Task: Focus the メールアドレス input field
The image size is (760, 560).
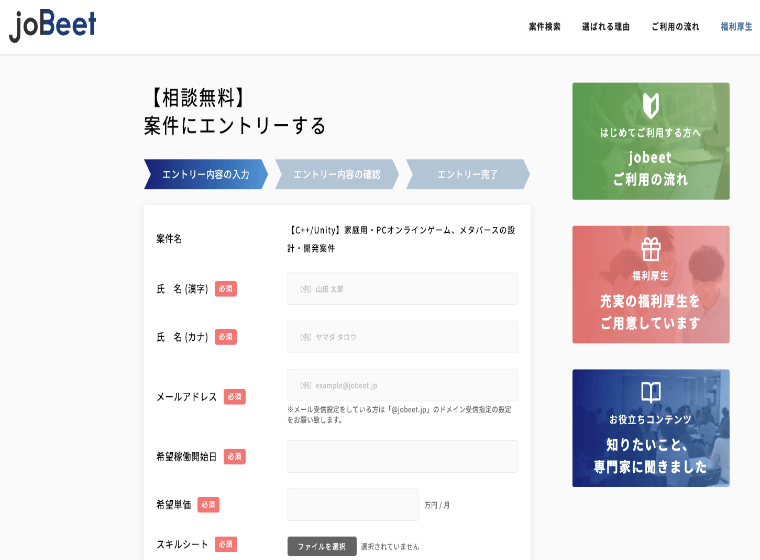Action: coord(402,385)
